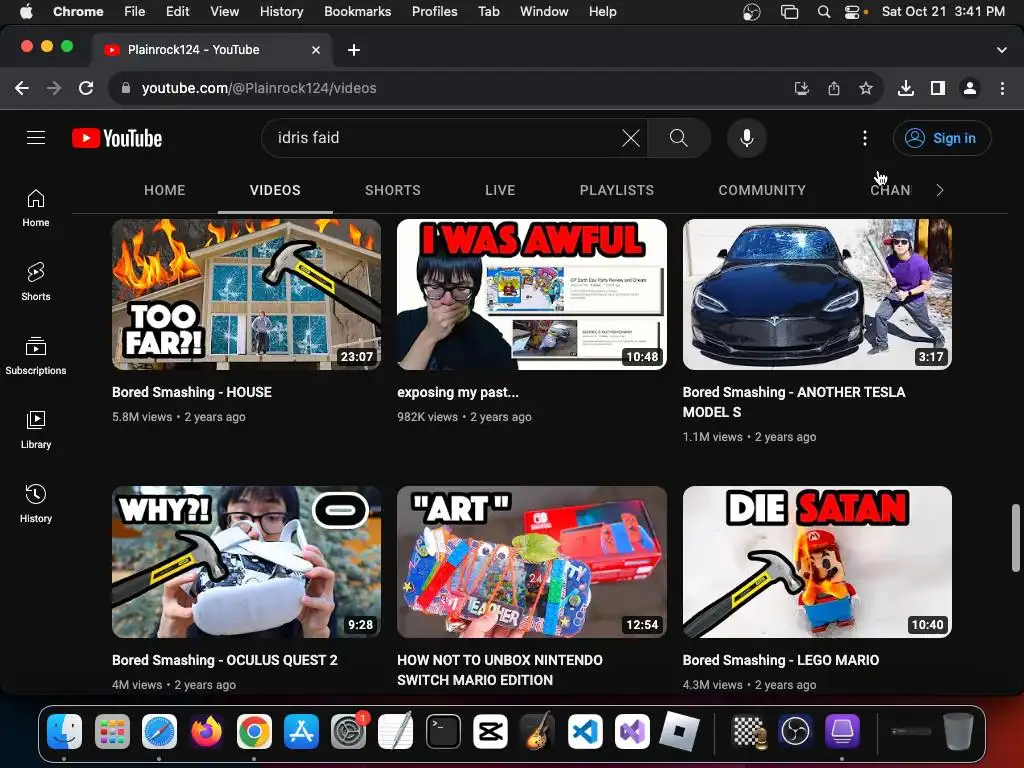Image resolution: width=1024 pixels, height=768 pixels.
Task: Open the Tesla Model S video thumbnail
Action: point(817,295)
